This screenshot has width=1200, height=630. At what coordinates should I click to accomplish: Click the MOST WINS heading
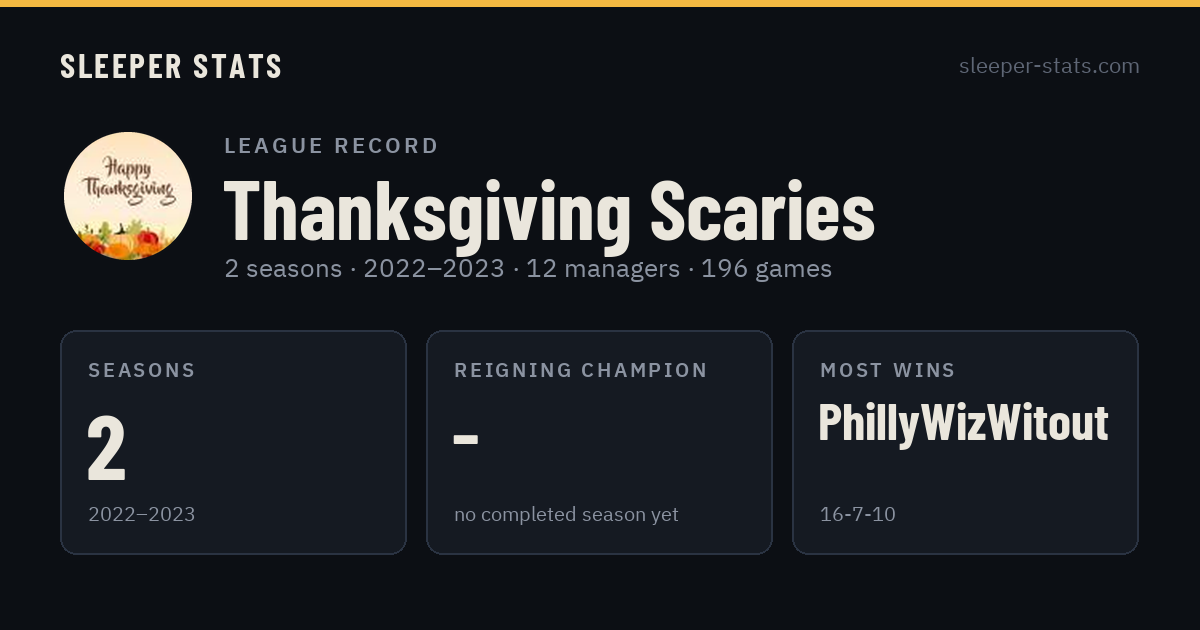(888, 370)
